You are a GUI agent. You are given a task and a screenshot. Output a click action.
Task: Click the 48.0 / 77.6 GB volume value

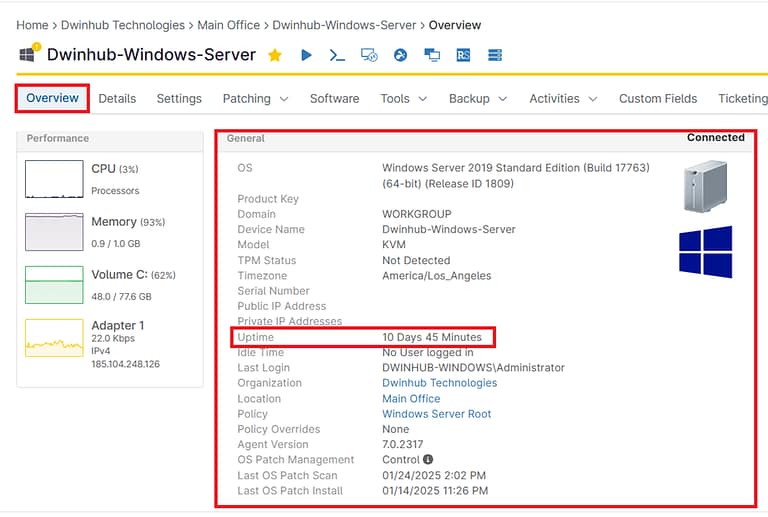point(121,296)
